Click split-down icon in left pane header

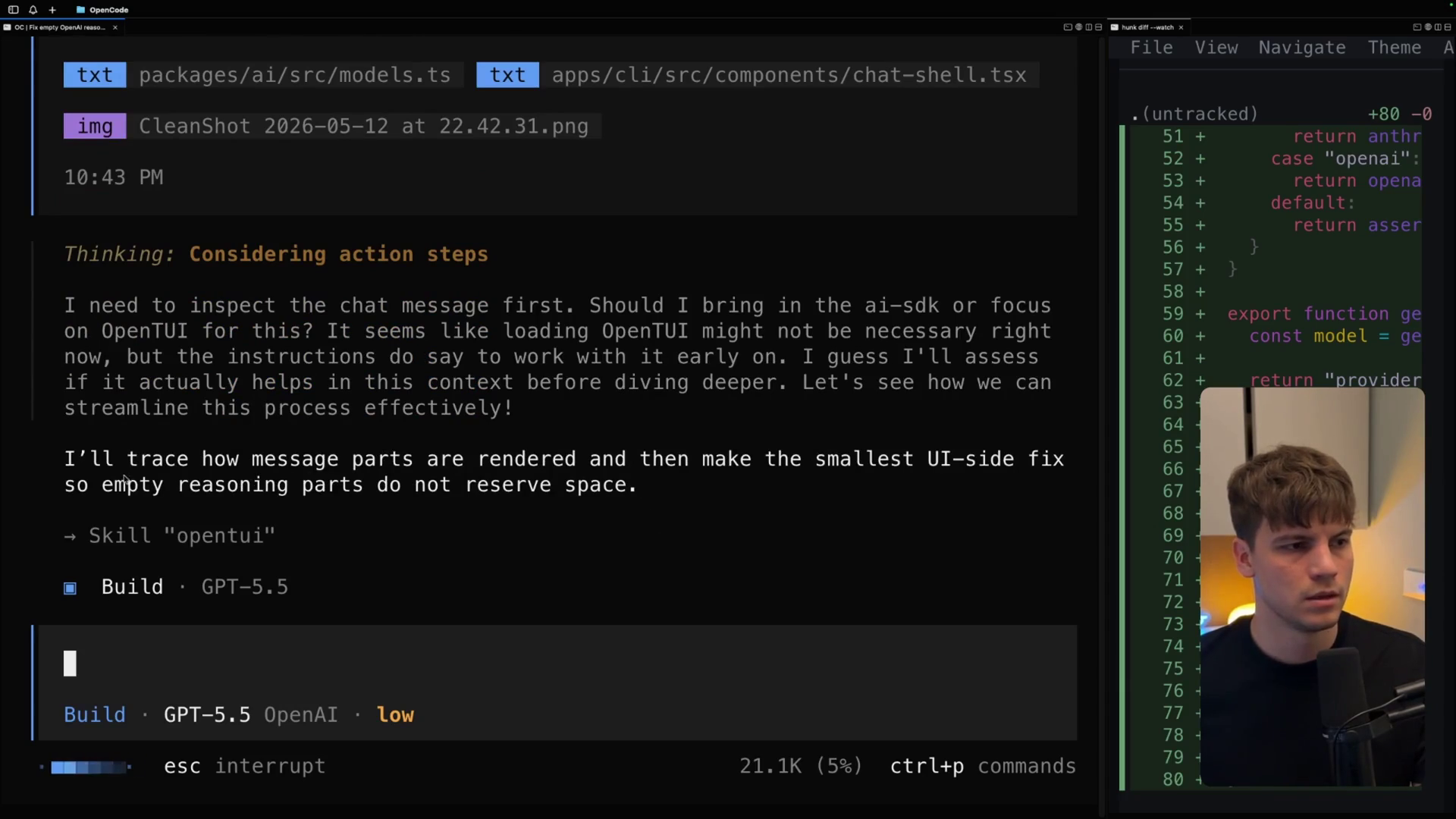point(1099,27)
